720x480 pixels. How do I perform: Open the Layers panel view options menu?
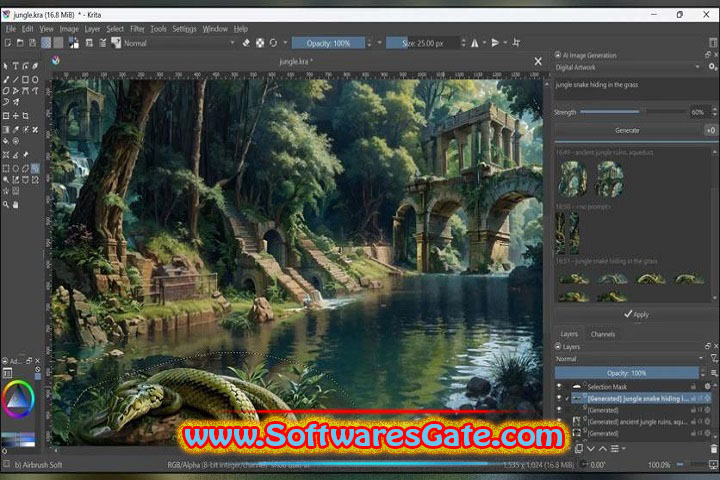click(x=714, y=373)
